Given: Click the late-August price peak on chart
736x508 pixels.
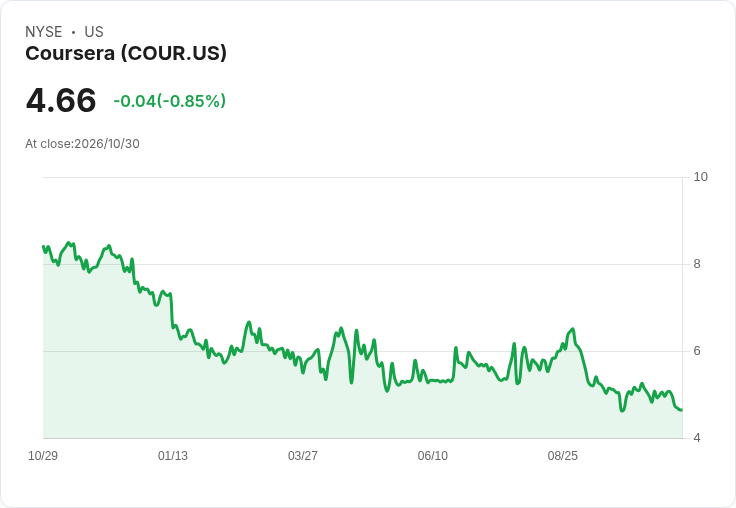Looking at the screenshot, I should pyautogui.click(x=573, y=329).
